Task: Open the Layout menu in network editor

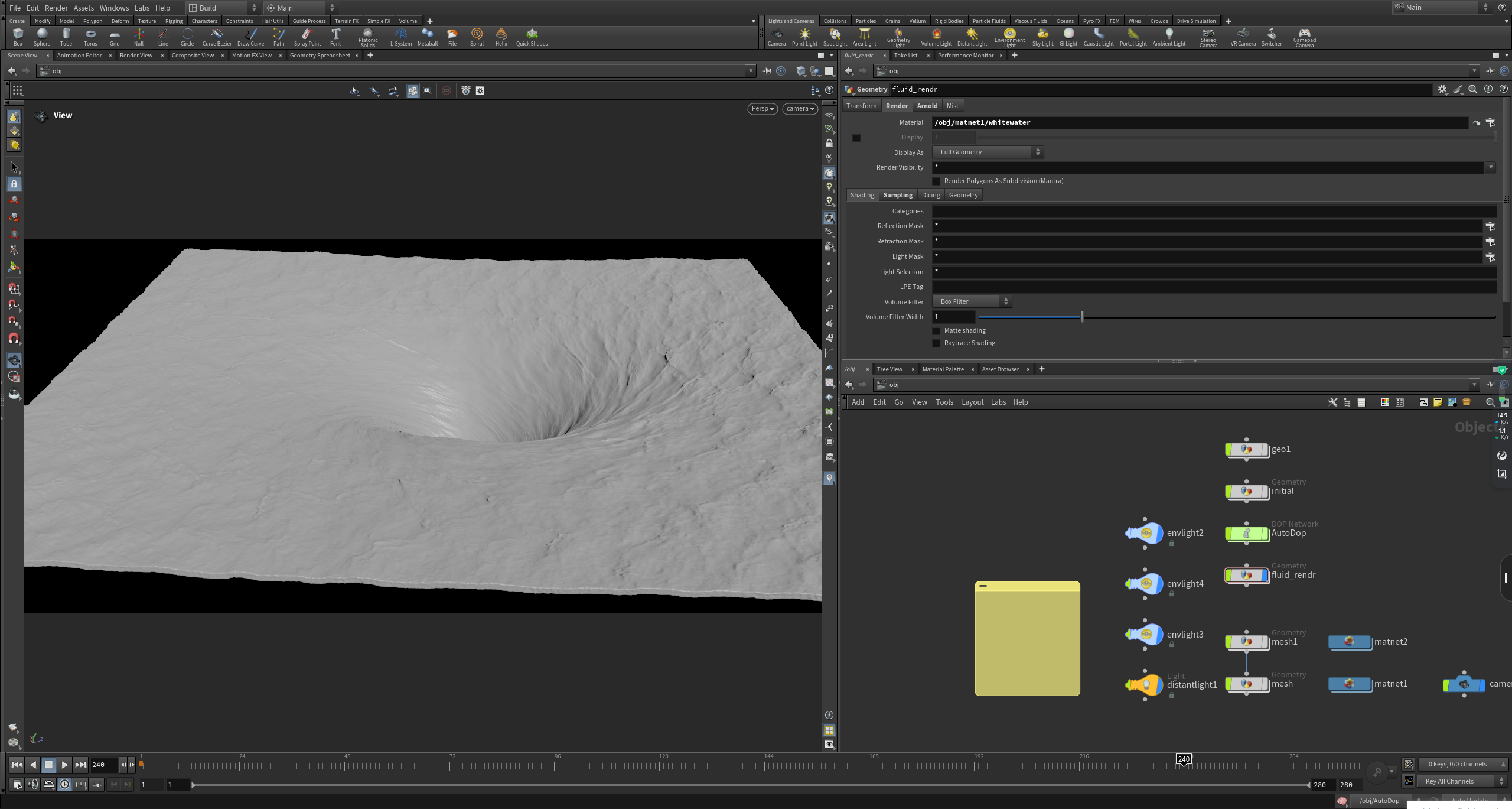Action: coord(972,402)
